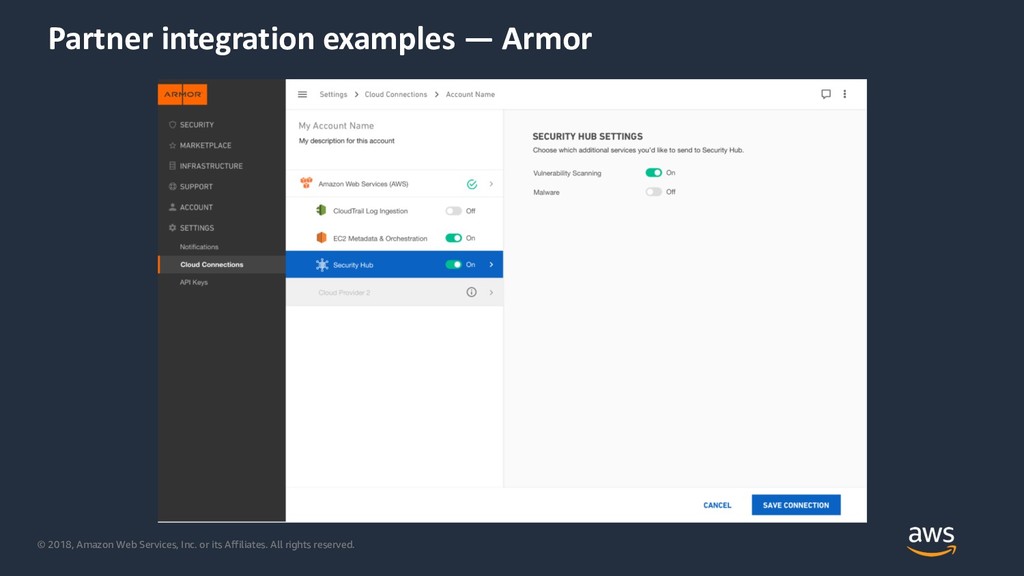
Task: Click the Cancel button
Action: [x=717, y=505]
